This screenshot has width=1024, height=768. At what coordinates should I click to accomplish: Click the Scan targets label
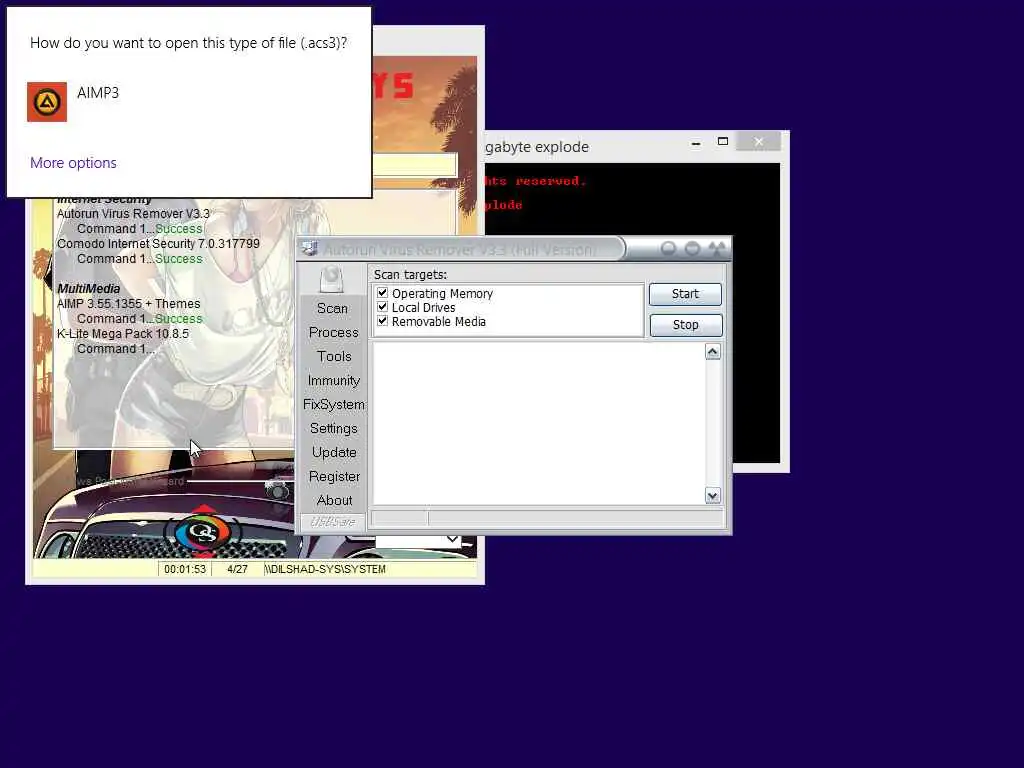point(410,274)
